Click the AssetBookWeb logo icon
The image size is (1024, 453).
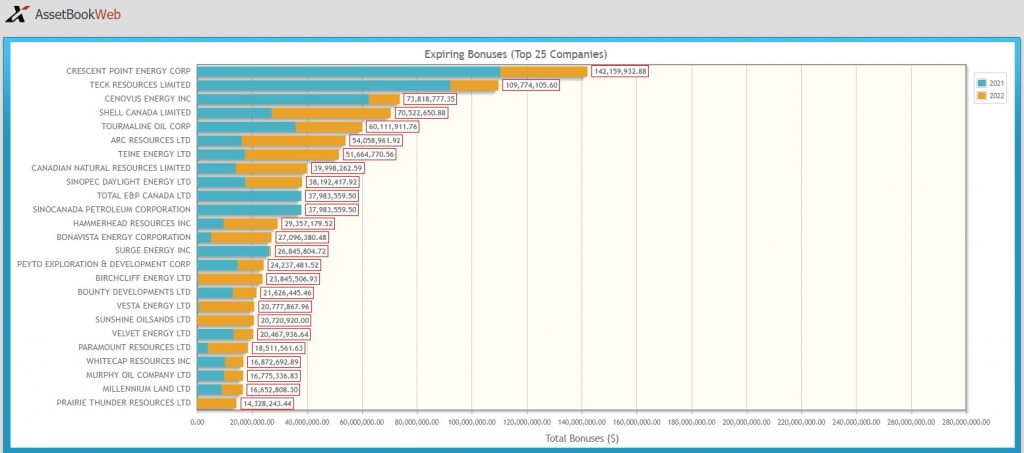coord(17,14)
